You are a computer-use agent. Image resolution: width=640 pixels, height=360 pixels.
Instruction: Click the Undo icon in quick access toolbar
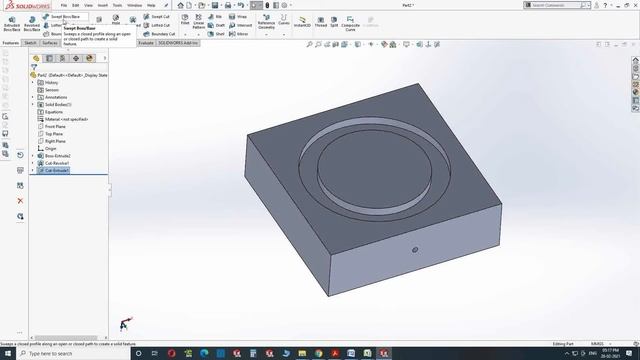(241, 5)
